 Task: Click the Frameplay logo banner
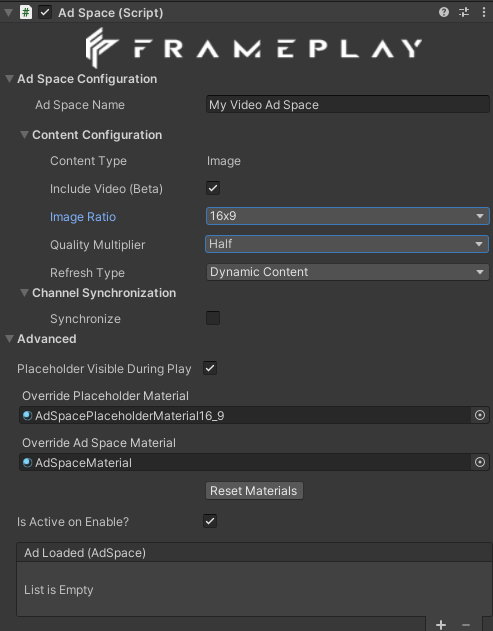coord(254,48)
